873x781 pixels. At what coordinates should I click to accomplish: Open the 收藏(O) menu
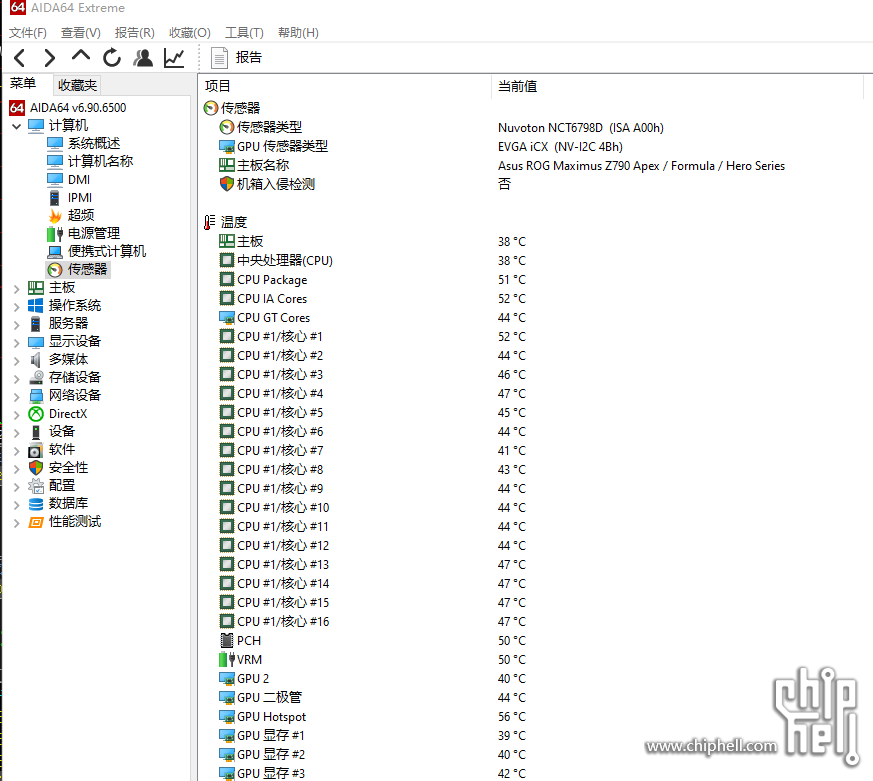(190, 33)
